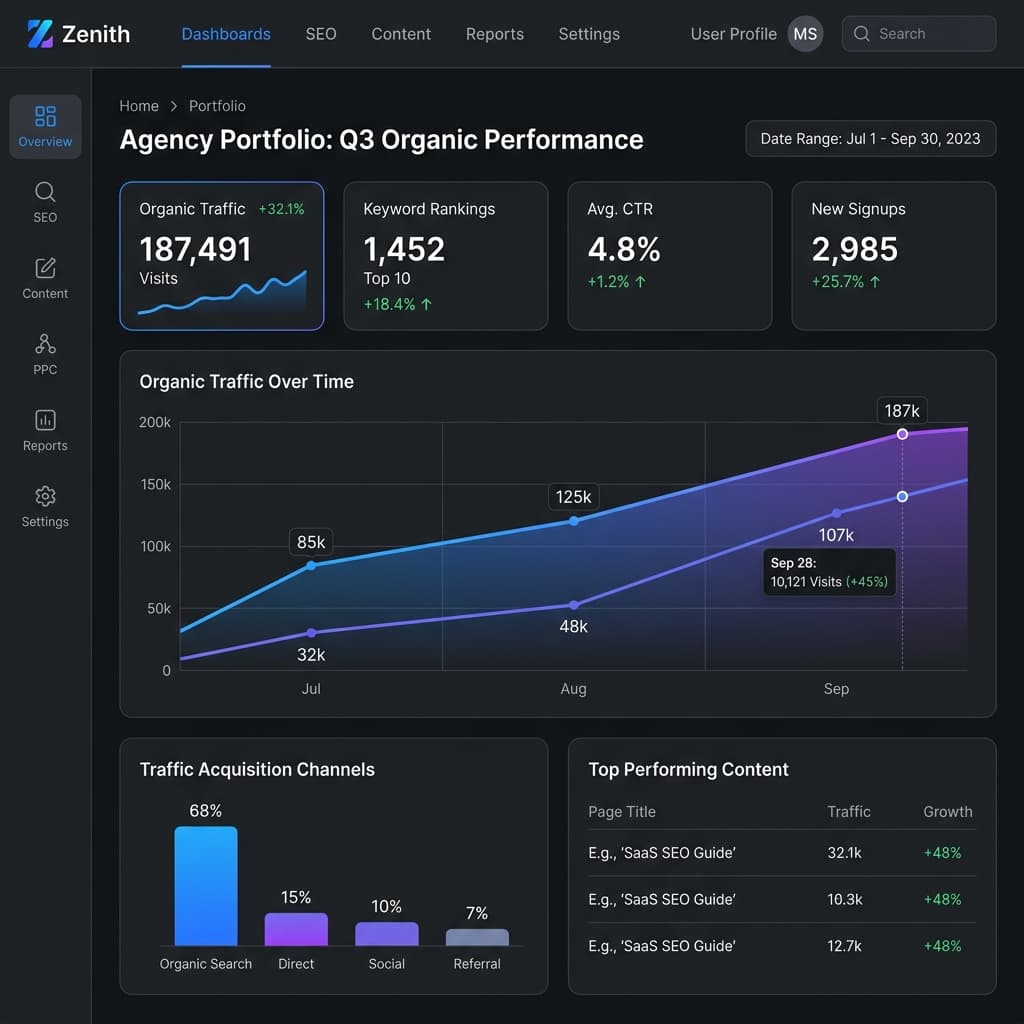Select the New Signups card
This screenshot has height=1024, width=1024.
[x=894, y=256]
